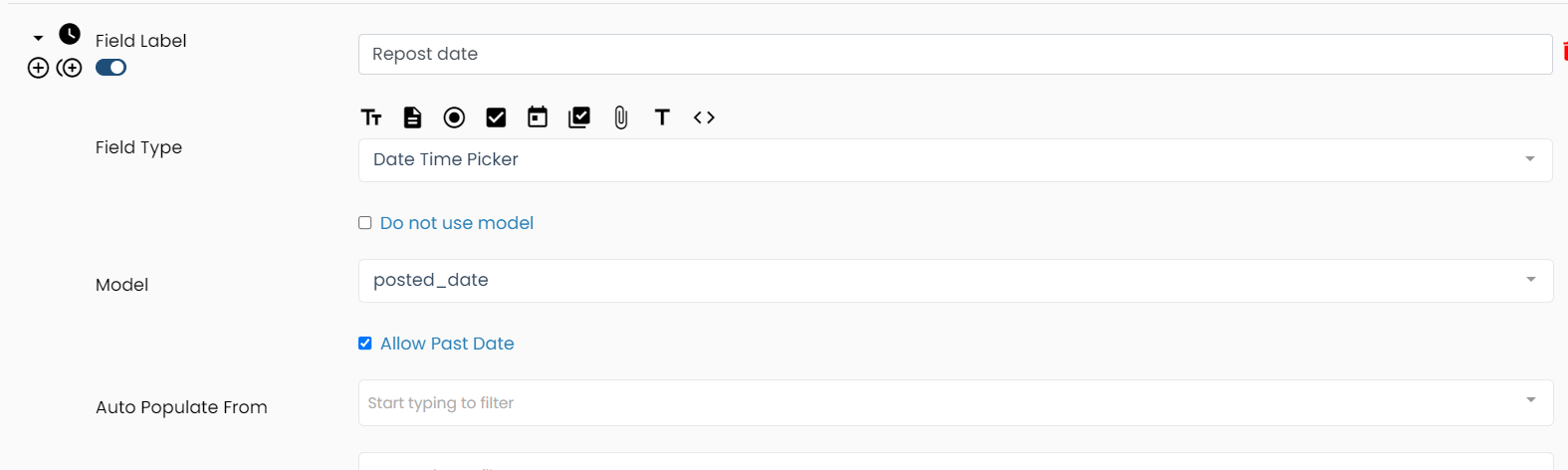Click the code brackets field type icon

(704, 117)
